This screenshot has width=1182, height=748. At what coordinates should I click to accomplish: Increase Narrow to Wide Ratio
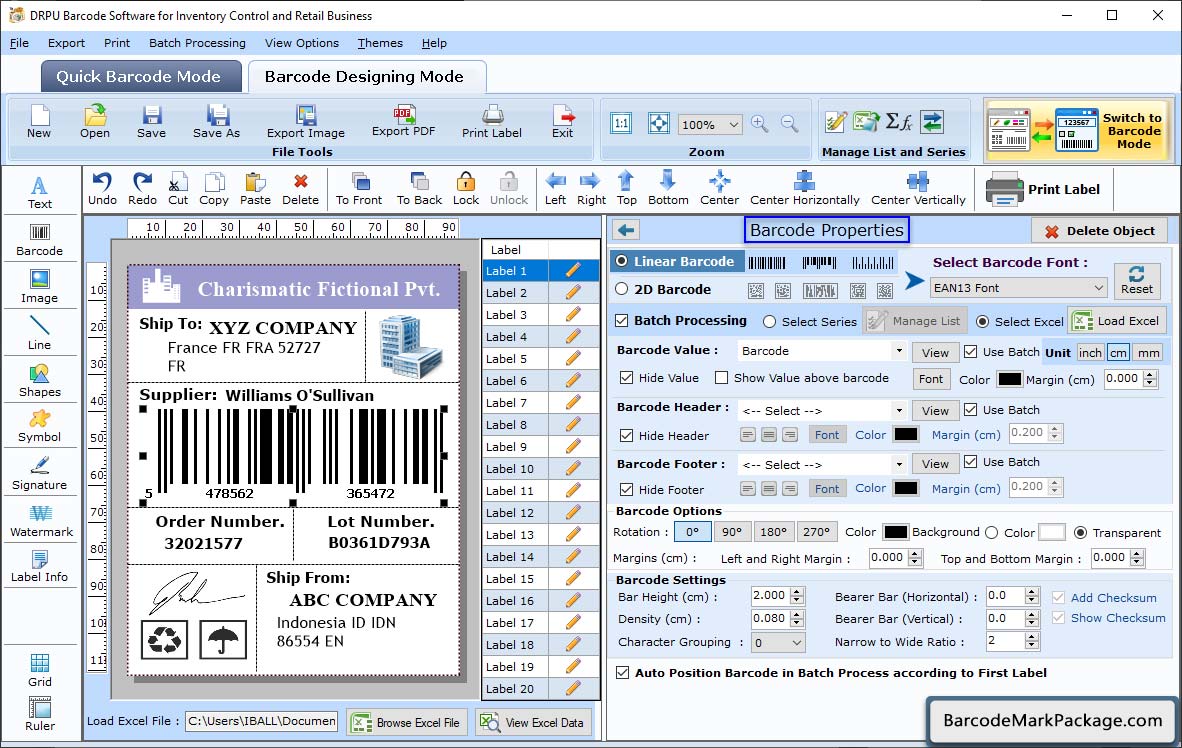point(1032,636)
